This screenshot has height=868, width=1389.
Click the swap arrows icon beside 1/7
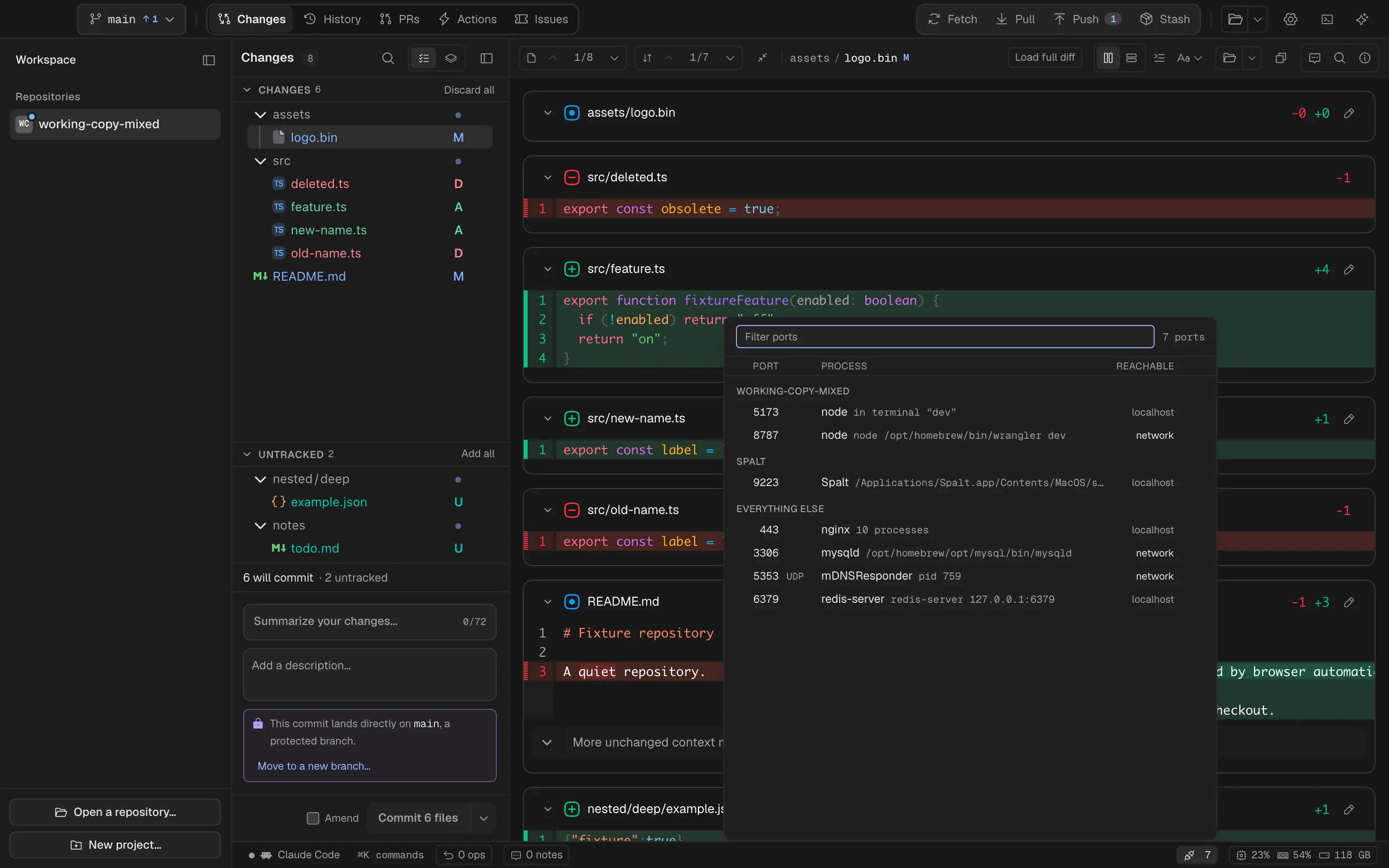tap(647, 58)
